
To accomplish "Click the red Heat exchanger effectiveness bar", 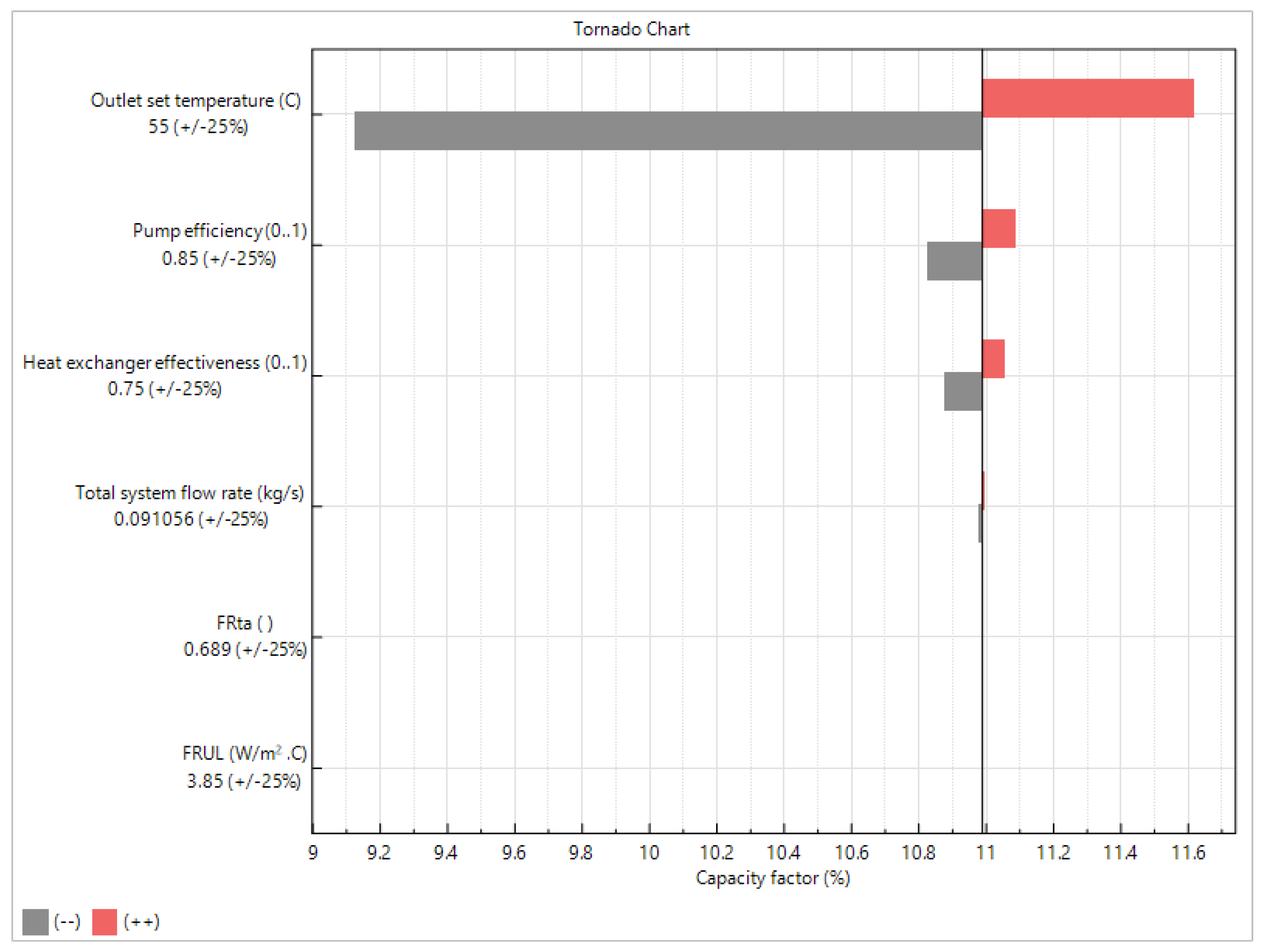I will click(x=993, y=359).
